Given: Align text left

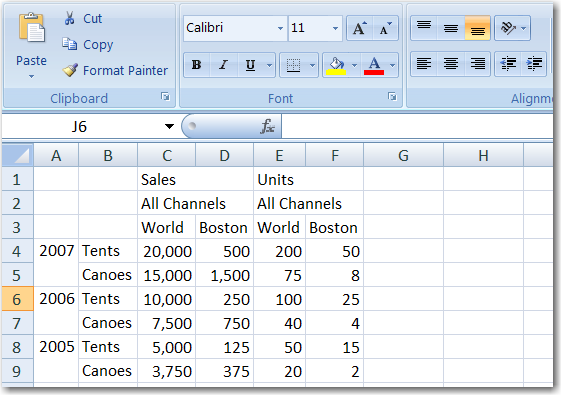Looking at the screenshot, I should pyautogui.click(x=424, y=64).
